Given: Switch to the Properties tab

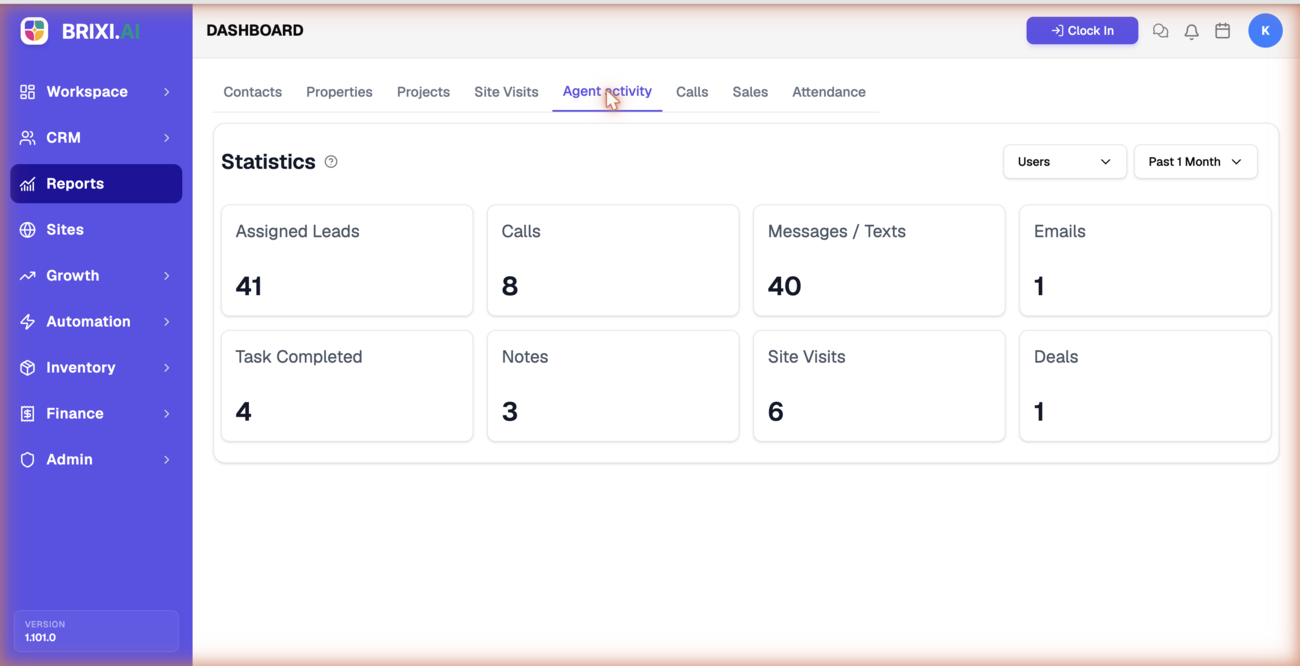Looking at the screenshot, I should click(339, 92).
